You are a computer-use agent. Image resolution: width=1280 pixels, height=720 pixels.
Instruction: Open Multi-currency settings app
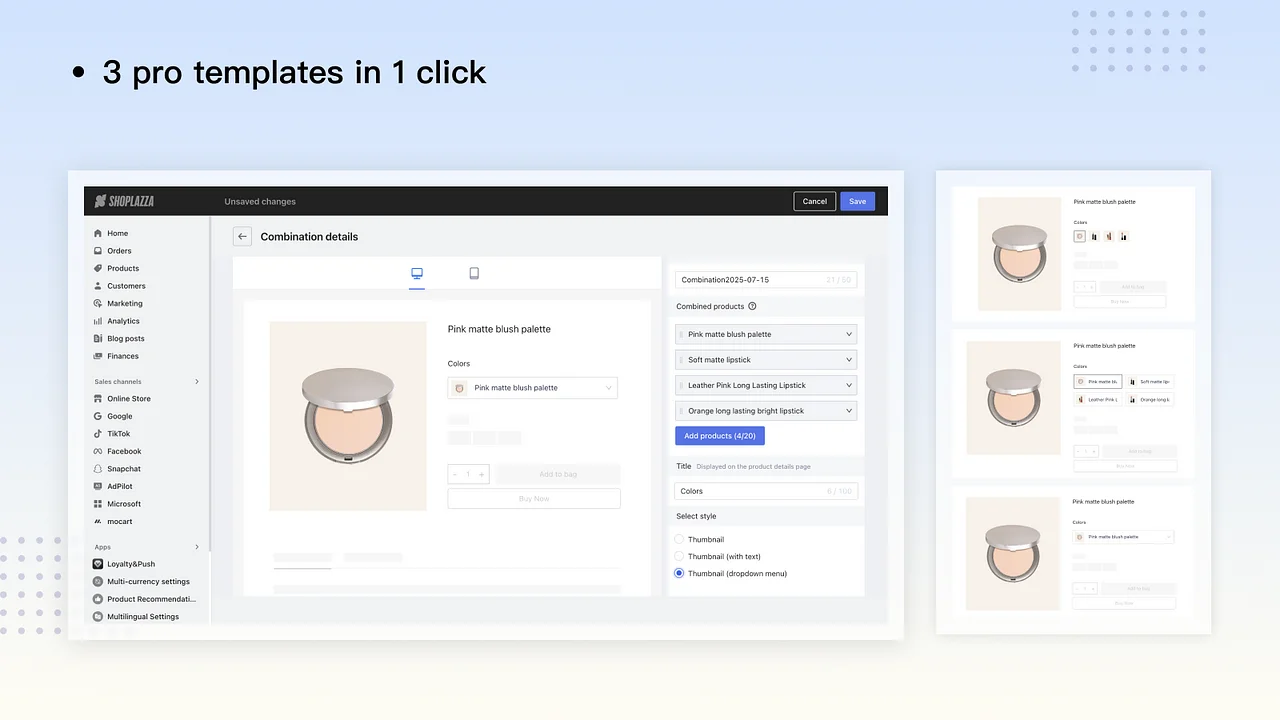point(147,581)
